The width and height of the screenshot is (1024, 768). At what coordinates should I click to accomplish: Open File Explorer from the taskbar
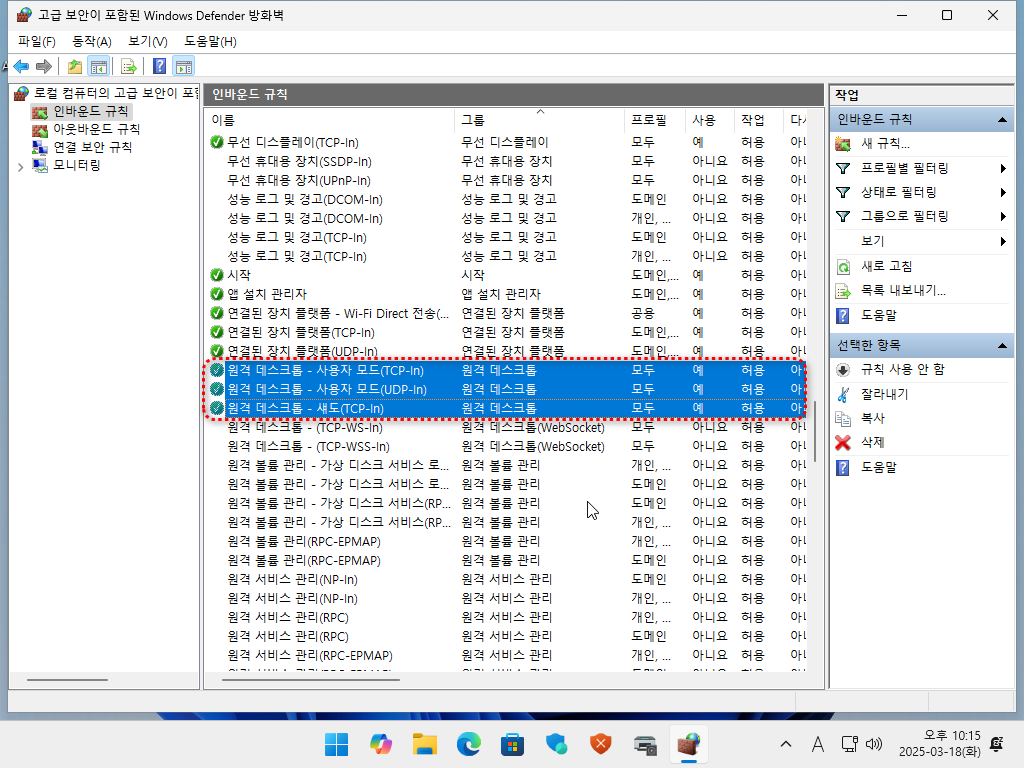(x=424, y=744)
